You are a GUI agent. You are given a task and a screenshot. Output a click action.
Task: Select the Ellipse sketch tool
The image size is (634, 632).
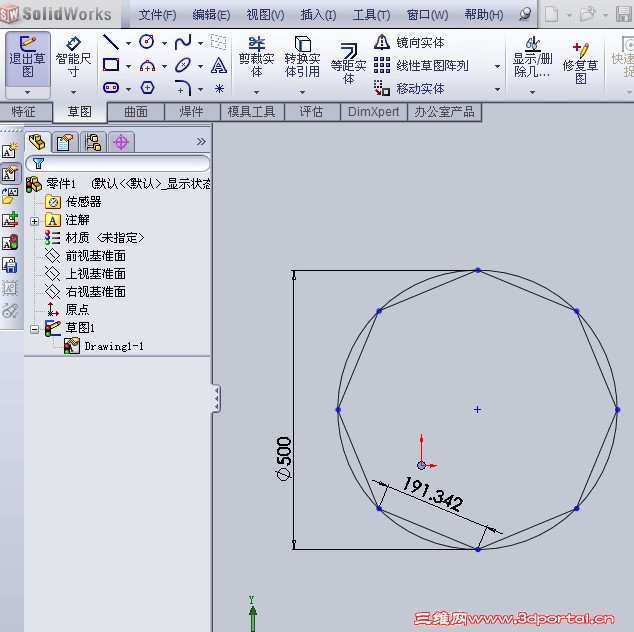[183, 65]
